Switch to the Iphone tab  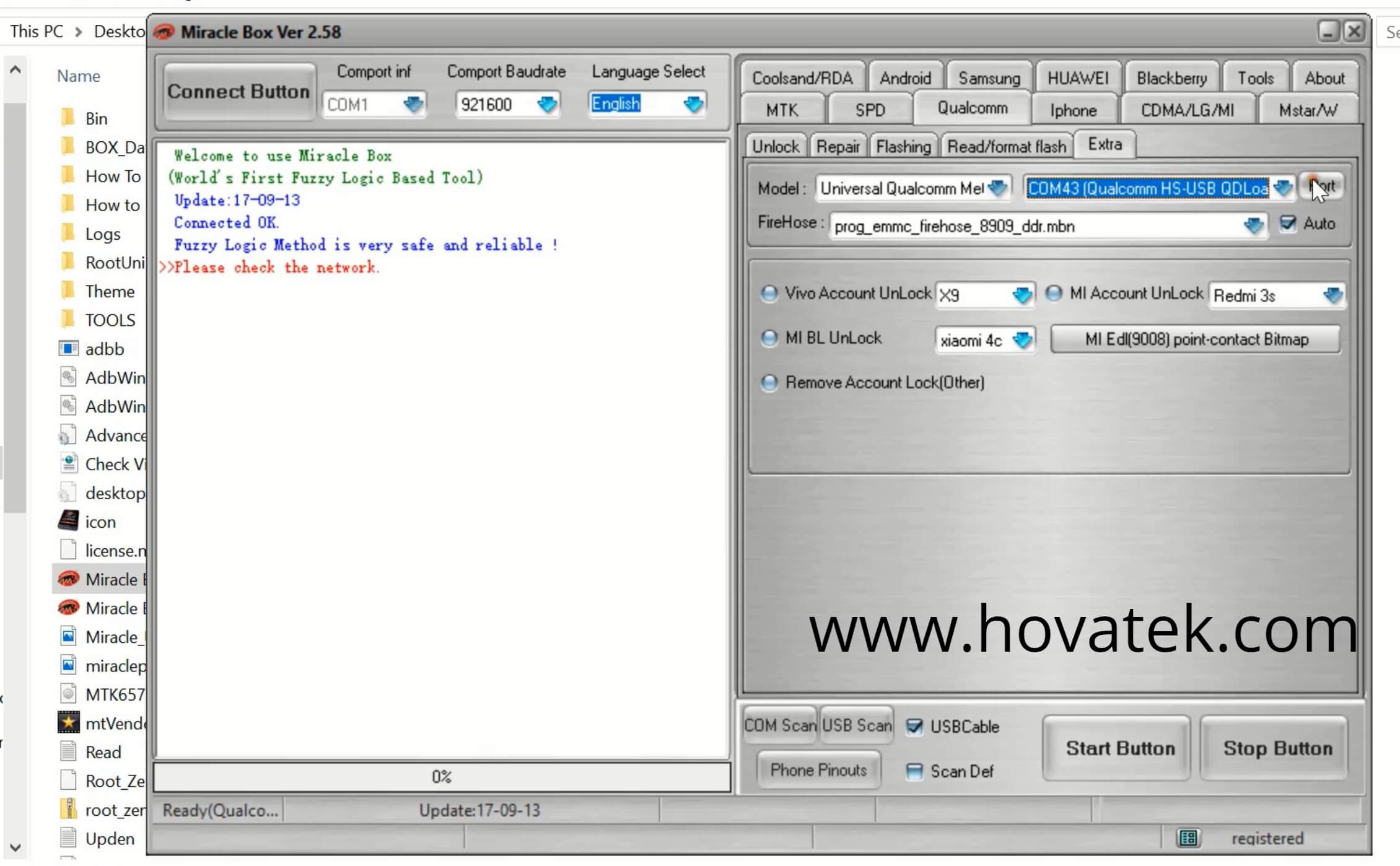(x=1073, y=110)
